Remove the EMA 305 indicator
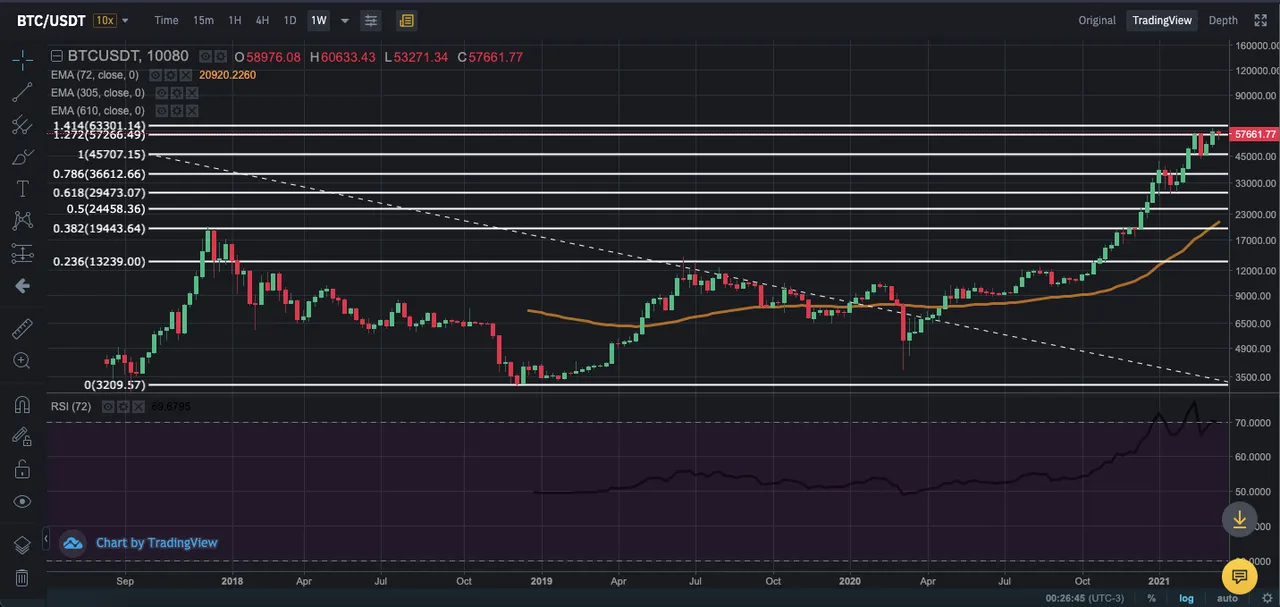 click(x=192, y=93)
